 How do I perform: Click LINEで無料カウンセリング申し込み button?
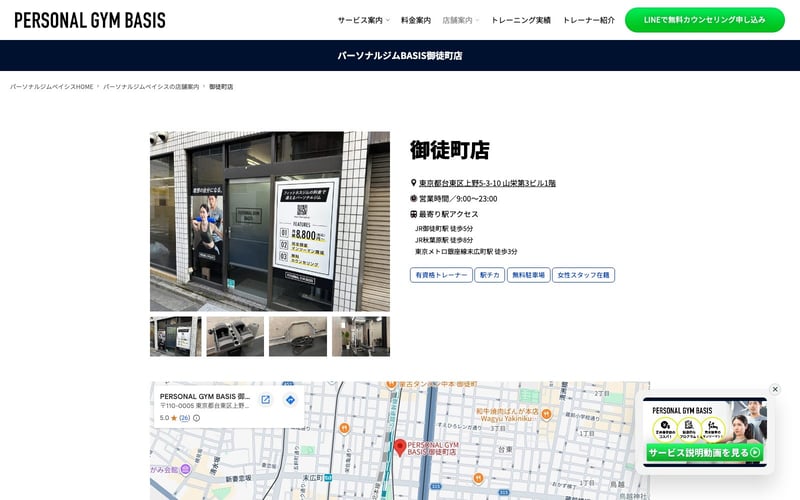click(x=705, y=20)
